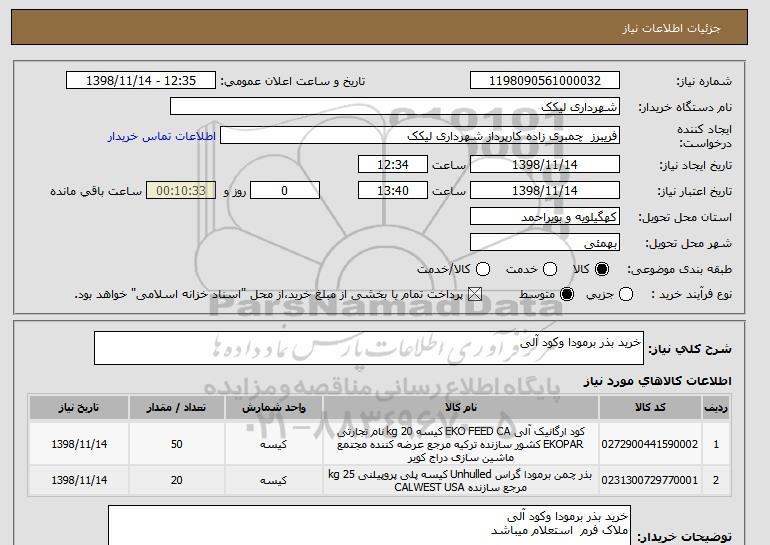Click product code 0231300729770001
The height and width of the screenshot is (545, 770).
650,480
